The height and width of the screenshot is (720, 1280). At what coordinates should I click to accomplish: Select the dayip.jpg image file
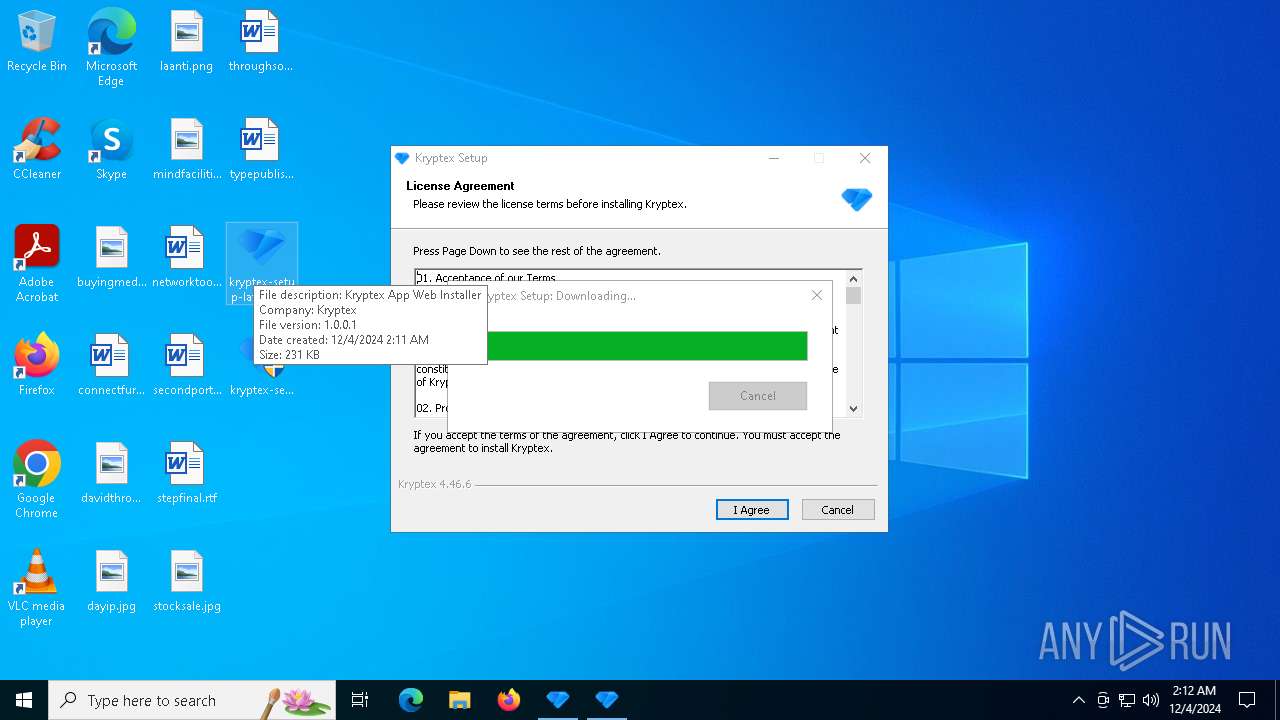pos(112,582)
